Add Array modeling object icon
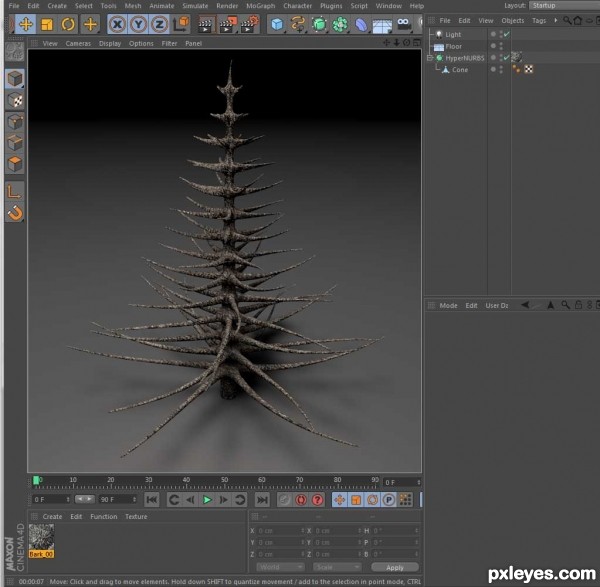This screenshot has width=600, height=587. [x=340, y=24]
